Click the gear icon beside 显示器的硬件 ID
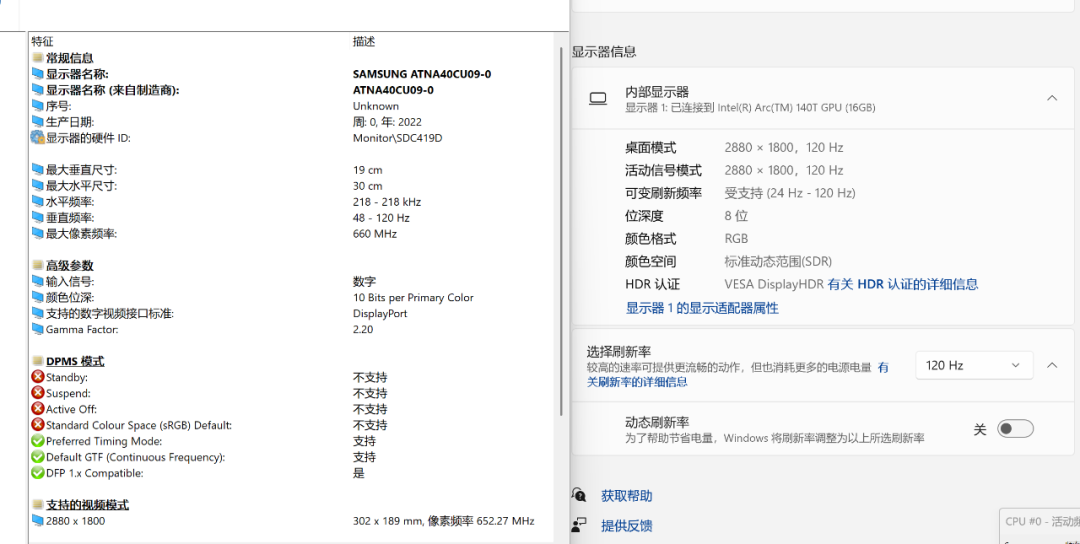 pos(37,138)
